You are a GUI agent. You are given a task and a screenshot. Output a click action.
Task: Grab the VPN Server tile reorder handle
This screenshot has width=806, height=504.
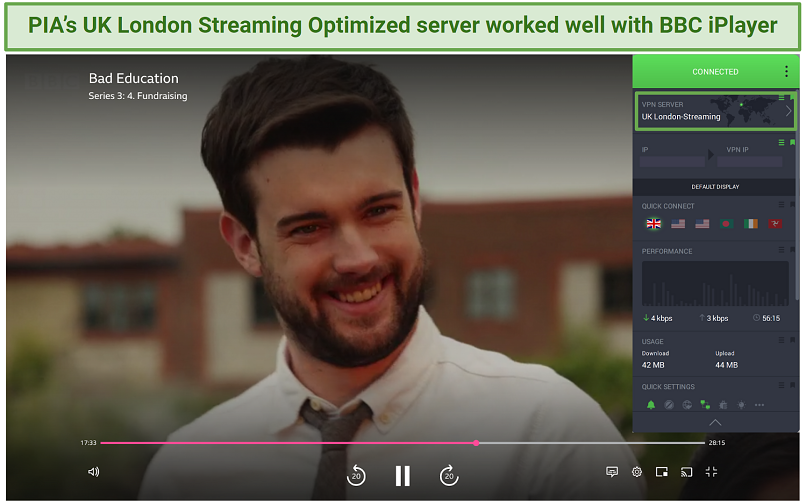(x=781, y=97)
